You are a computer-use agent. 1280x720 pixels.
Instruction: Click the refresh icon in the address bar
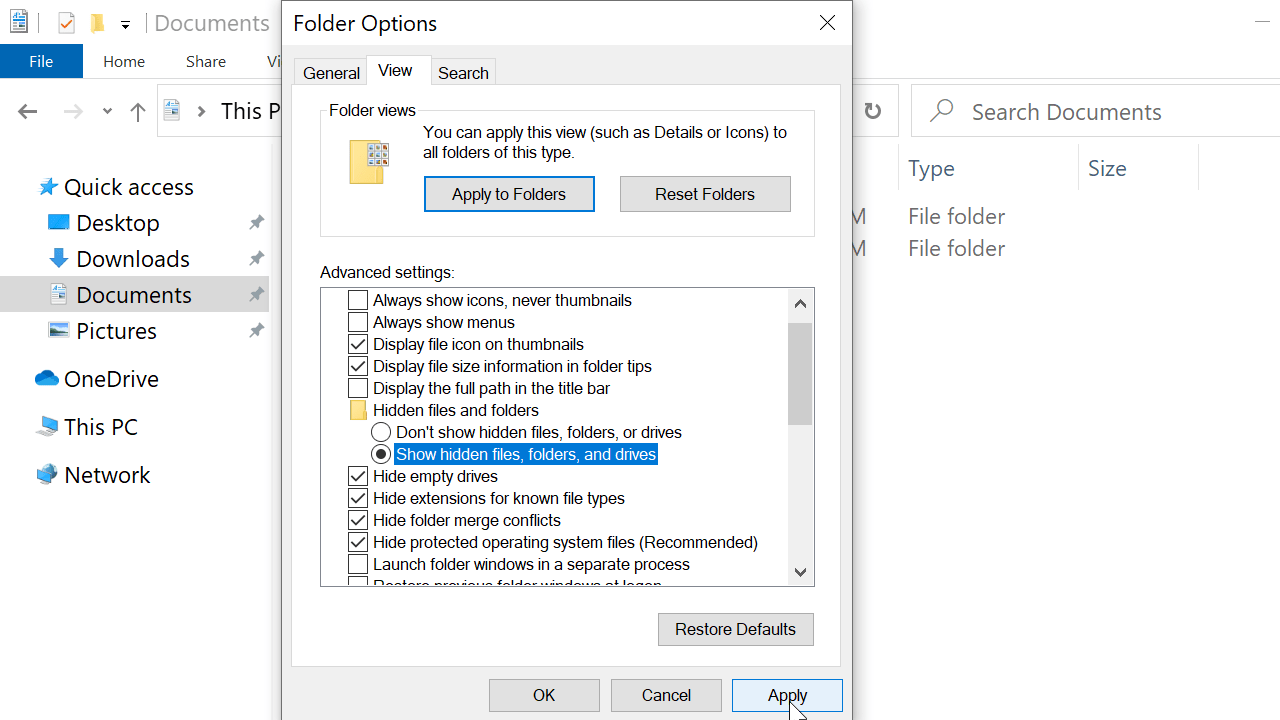pyautogui.click(x=872, y=111)
